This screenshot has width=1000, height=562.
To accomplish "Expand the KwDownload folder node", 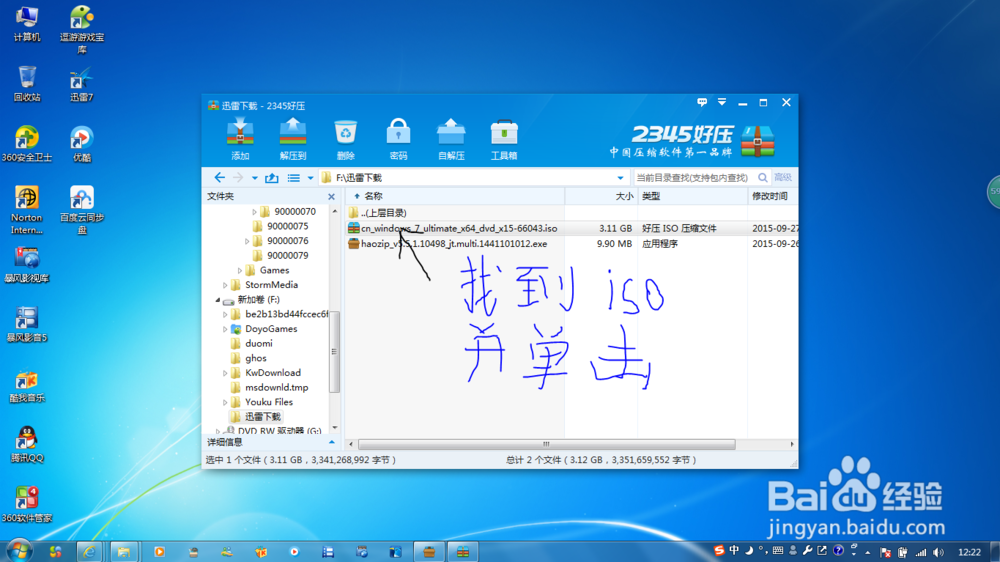I will coord(225,373).
